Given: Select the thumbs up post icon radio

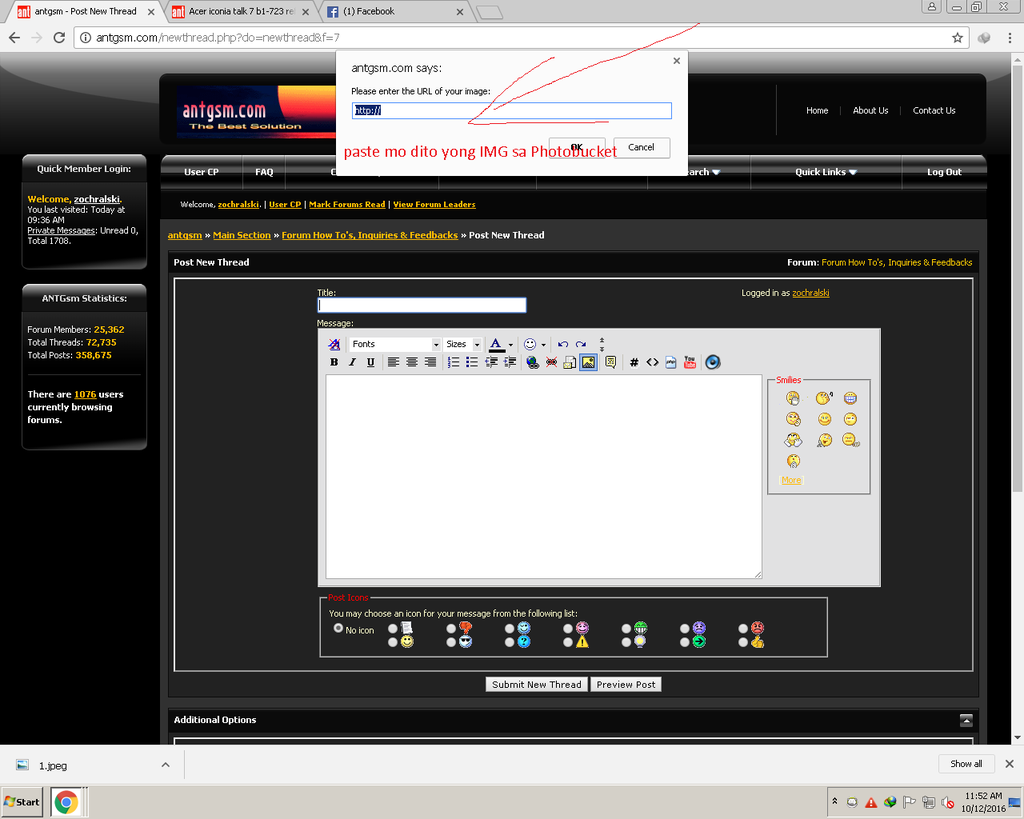Looking at the screenshot, I should click(x=743, y=642).
